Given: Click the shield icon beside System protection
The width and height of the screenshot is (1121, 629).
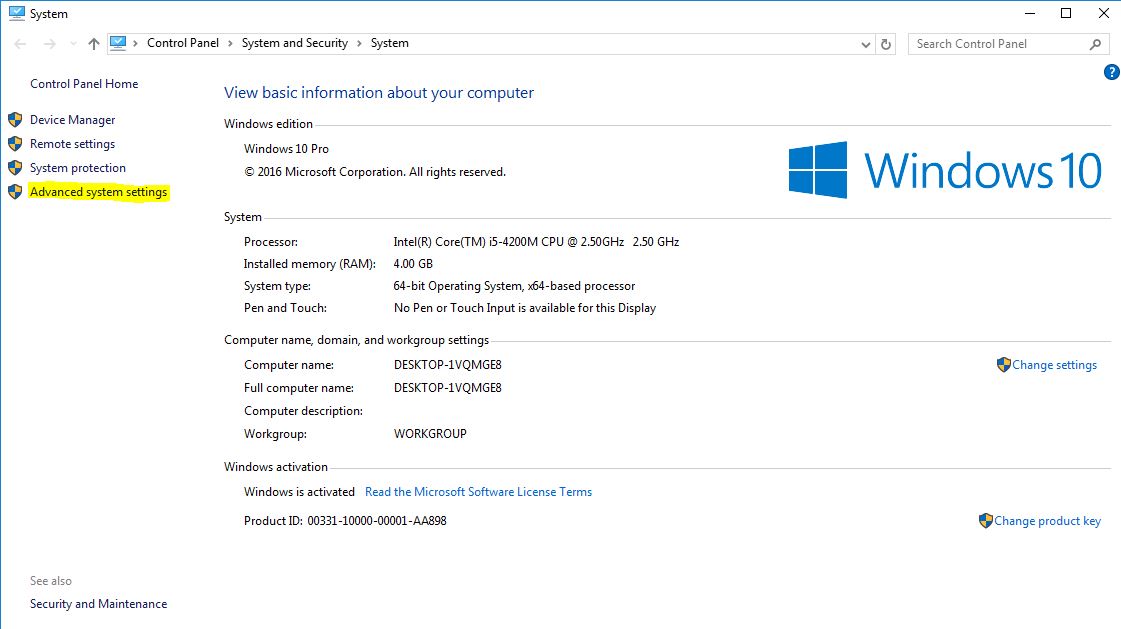Looking at the screenshot, I should (15, 167).
